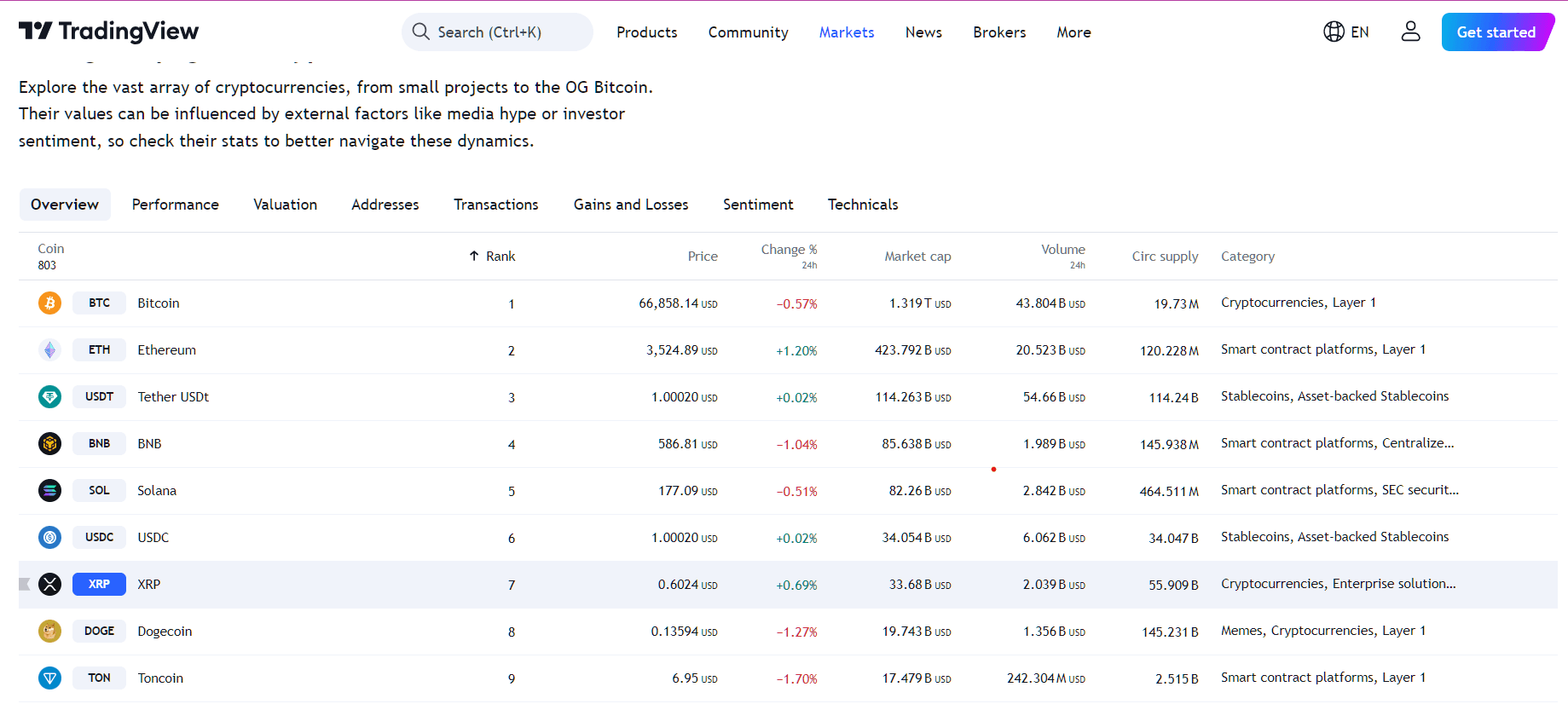Sort by the Price column header
The height and width of the screenshot is (704, 1568).
point(703,257)
